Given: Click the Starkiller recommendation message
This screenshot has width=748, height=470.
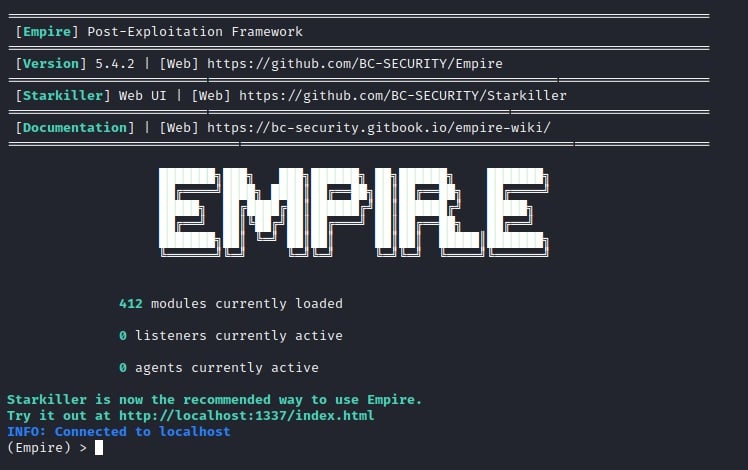Looking at the screenshot, I should (x=214, y=399).
